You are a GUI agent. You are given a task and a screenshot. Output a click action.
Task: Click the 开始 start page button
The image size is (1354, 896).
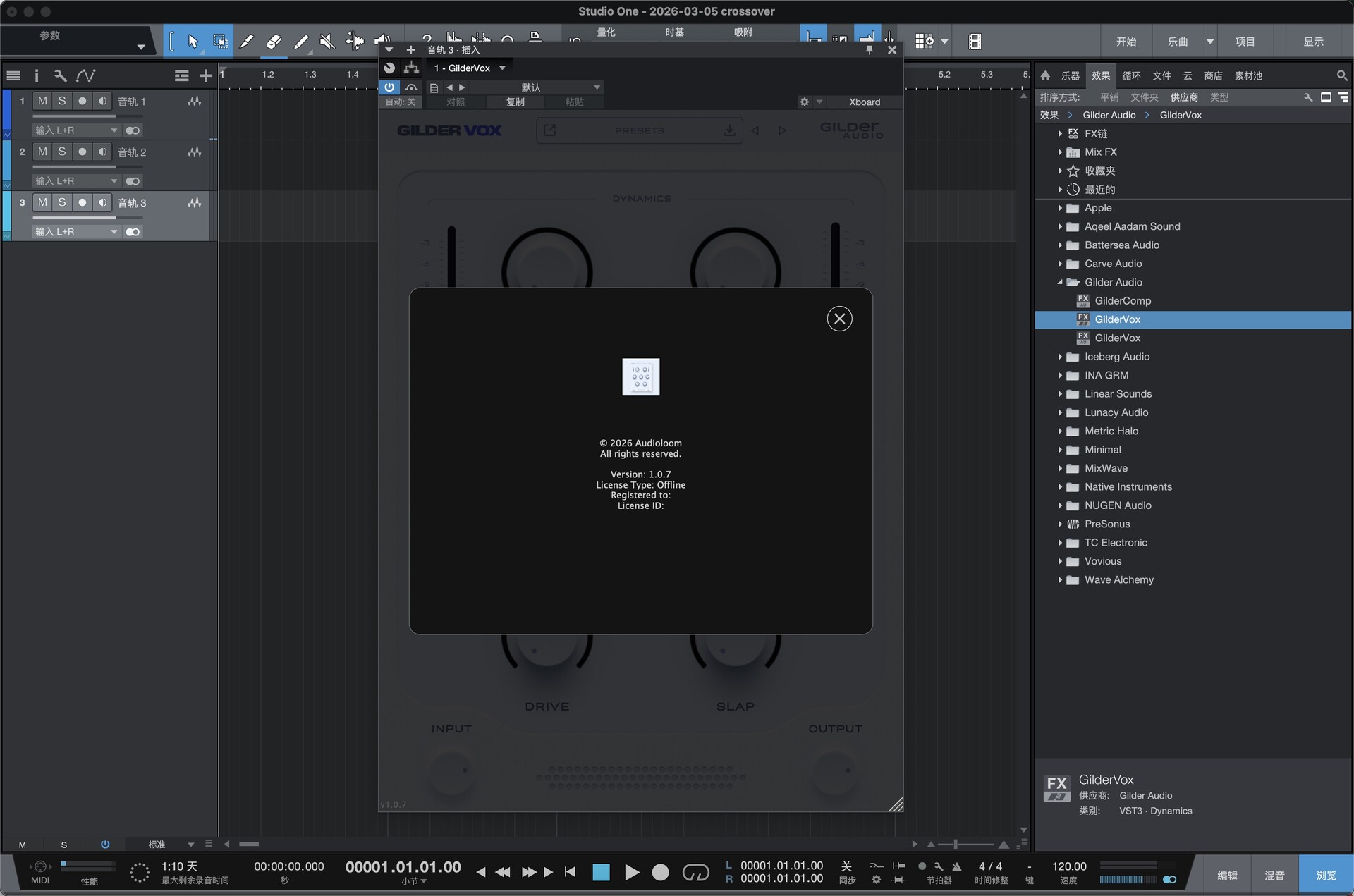pos(1126,42)
